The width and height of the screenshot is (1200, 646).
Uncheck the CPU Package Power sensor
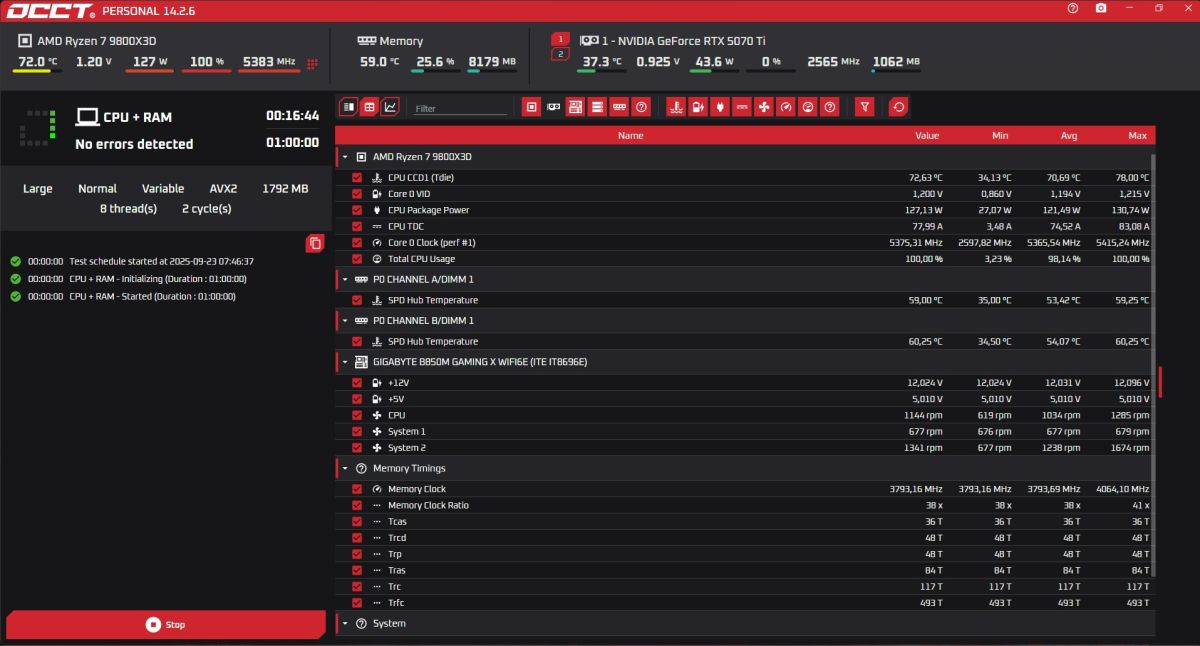(357, 210)
